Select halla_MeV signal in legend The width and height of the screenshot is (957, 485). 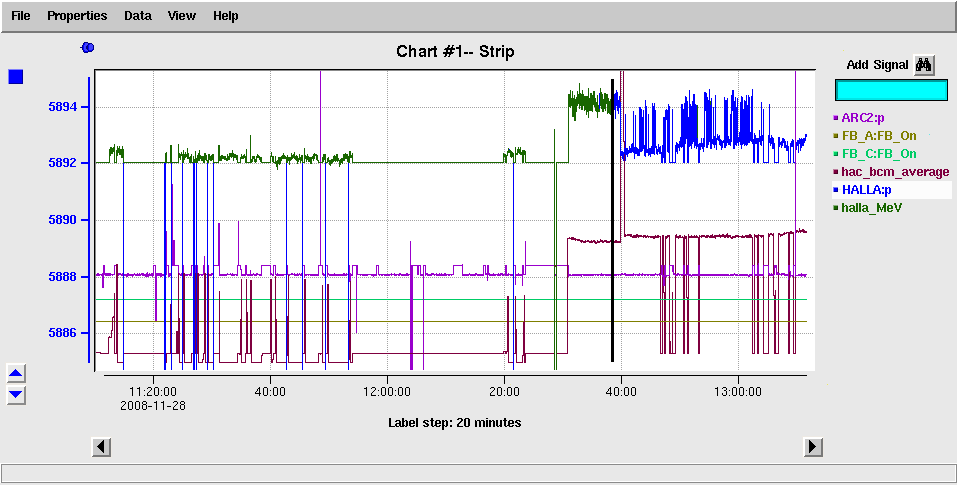871,208
